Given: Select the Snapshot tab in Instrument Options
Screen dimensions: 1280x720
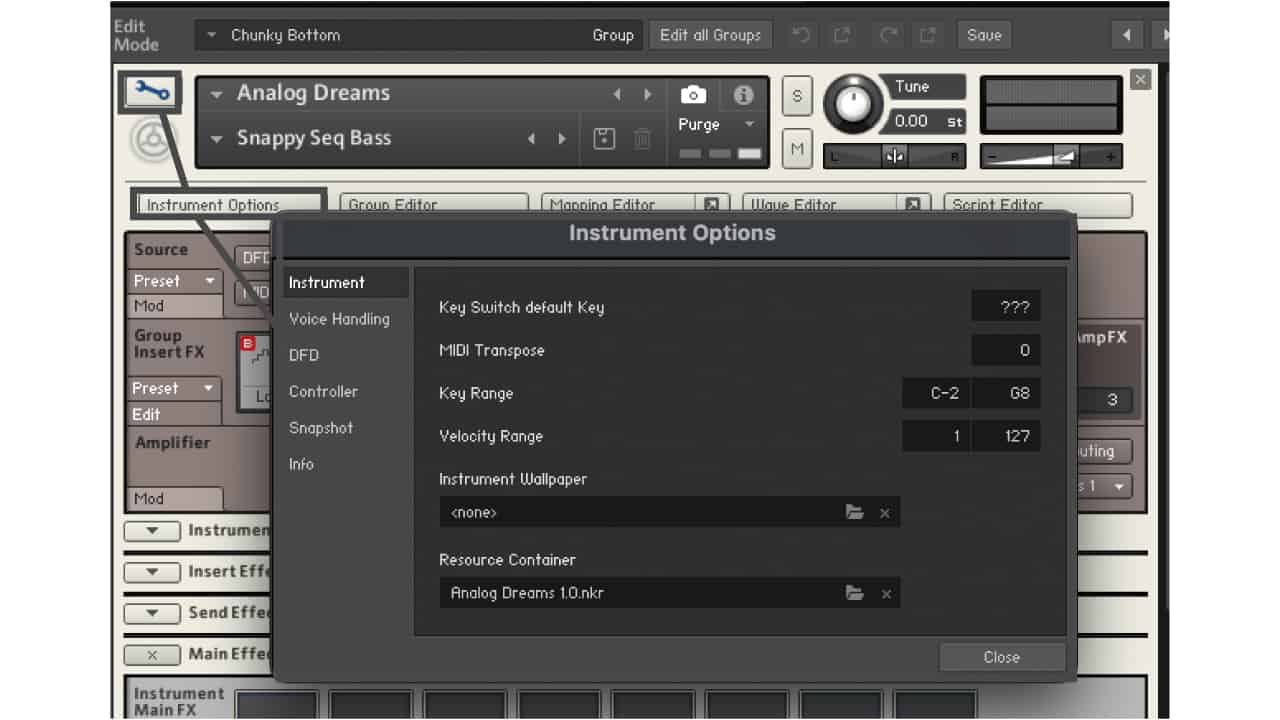Looking at the screenshot, I should [320, 428].
